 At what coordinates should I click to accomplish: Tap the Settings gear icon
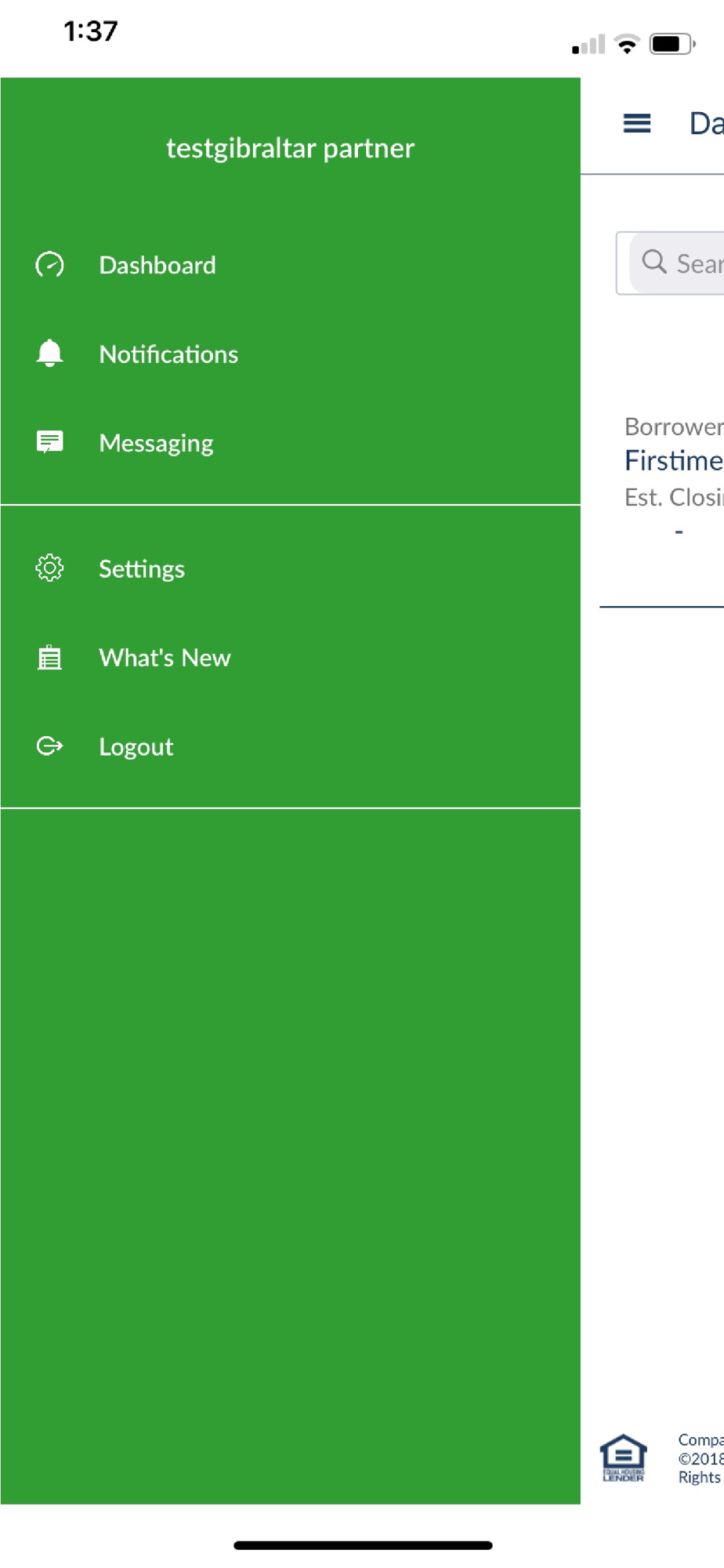pos(49,568)
